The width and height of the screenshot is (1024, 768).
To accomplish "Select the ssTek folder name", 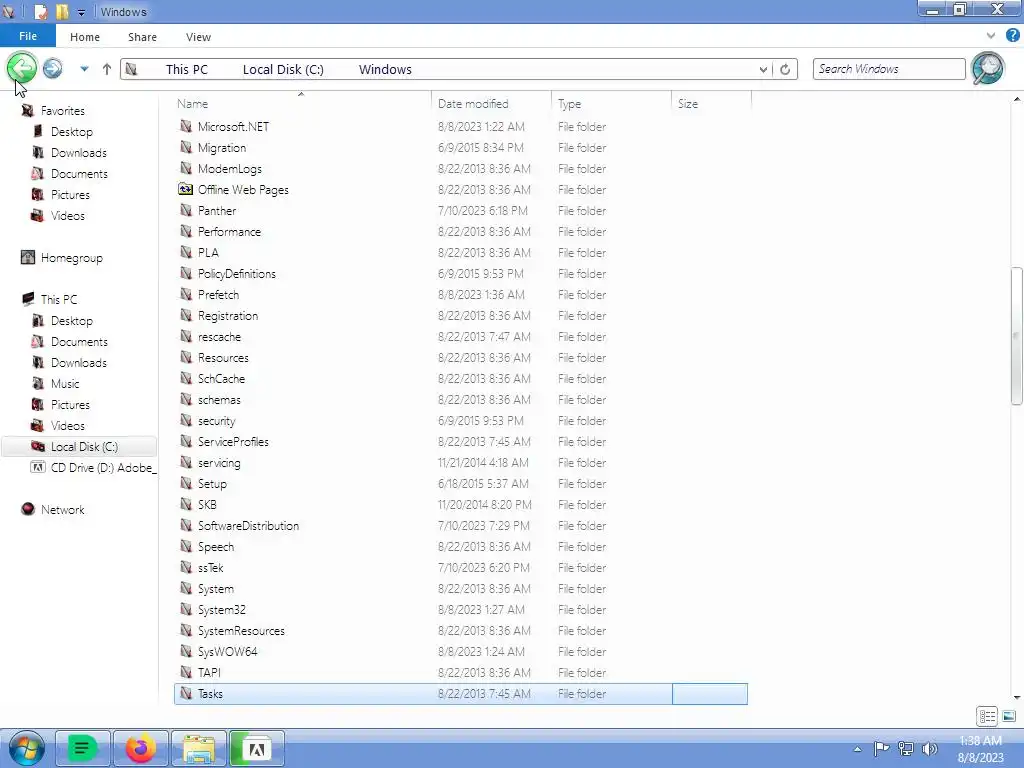I will pyautogui.click(x=210, y=568).
